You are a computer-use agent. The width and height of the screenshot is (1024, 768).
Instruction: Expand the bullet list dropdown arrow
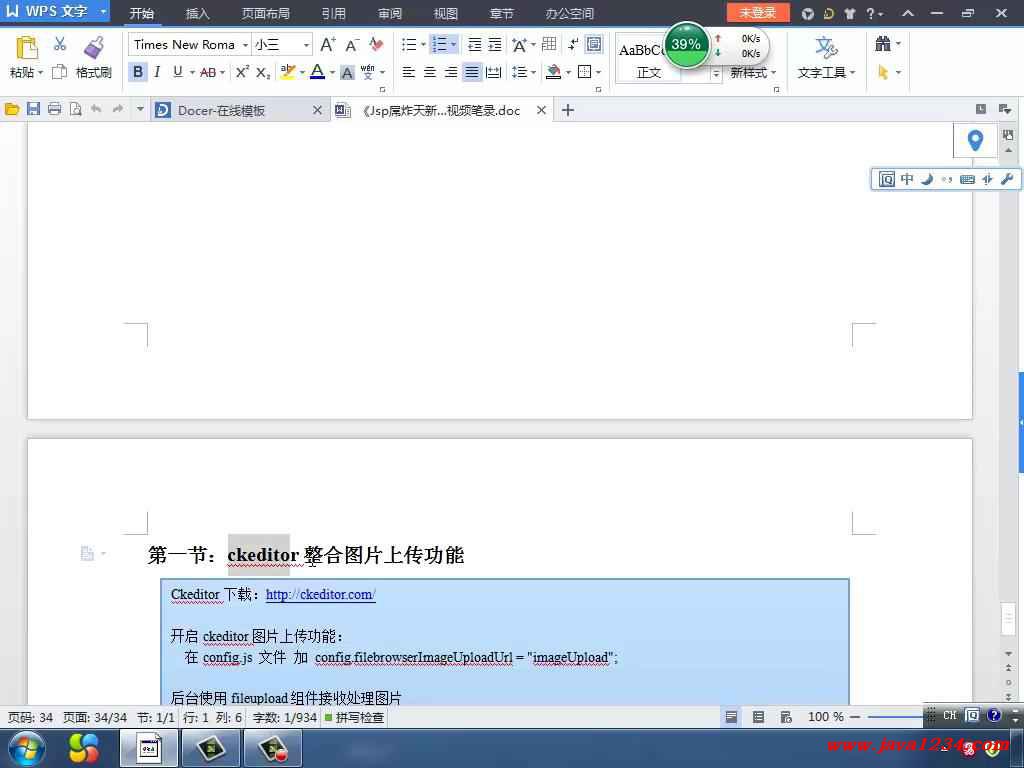click(423, 45)
